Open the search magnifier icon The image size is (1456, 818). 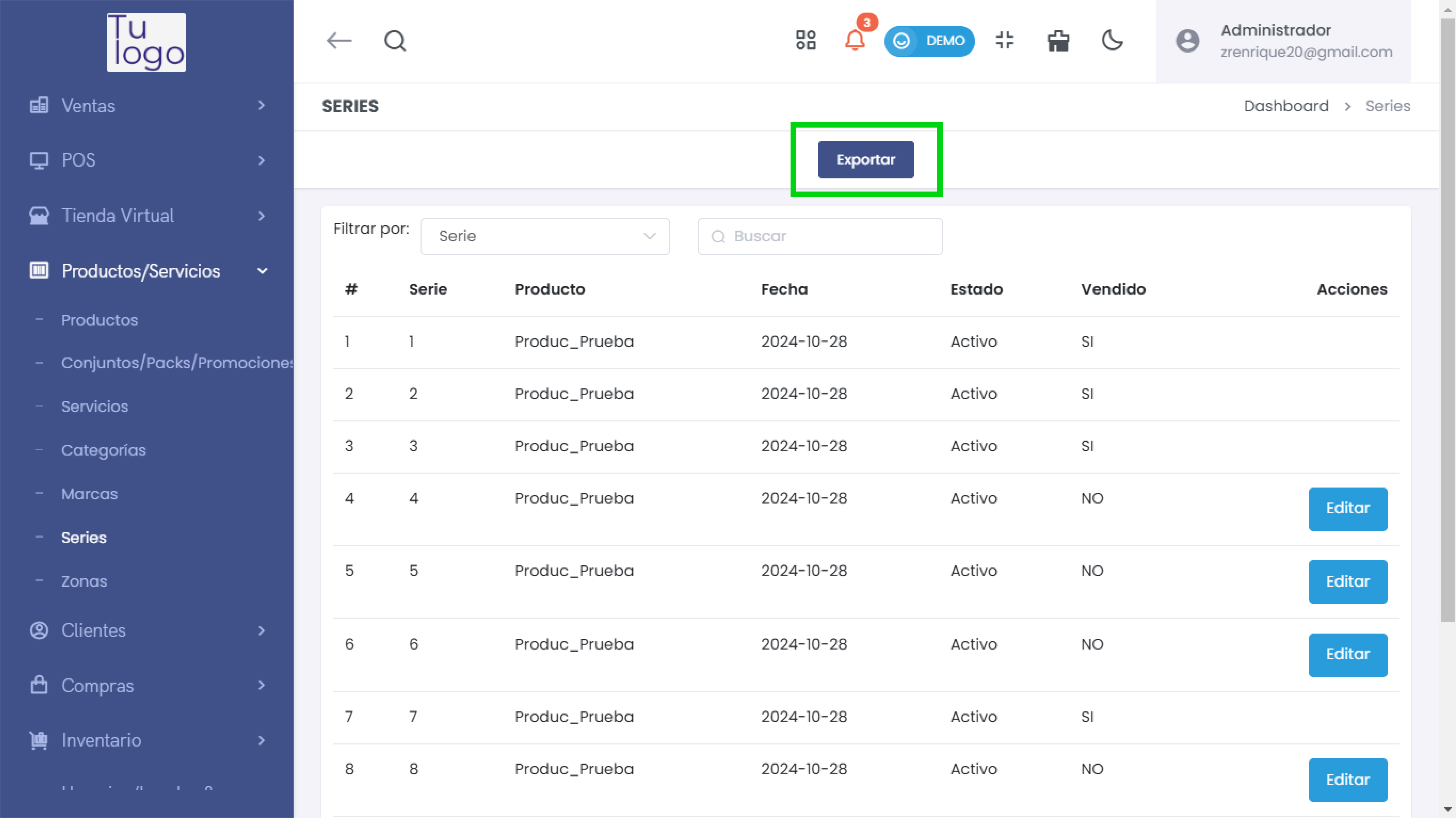click(x=395, y=41)
